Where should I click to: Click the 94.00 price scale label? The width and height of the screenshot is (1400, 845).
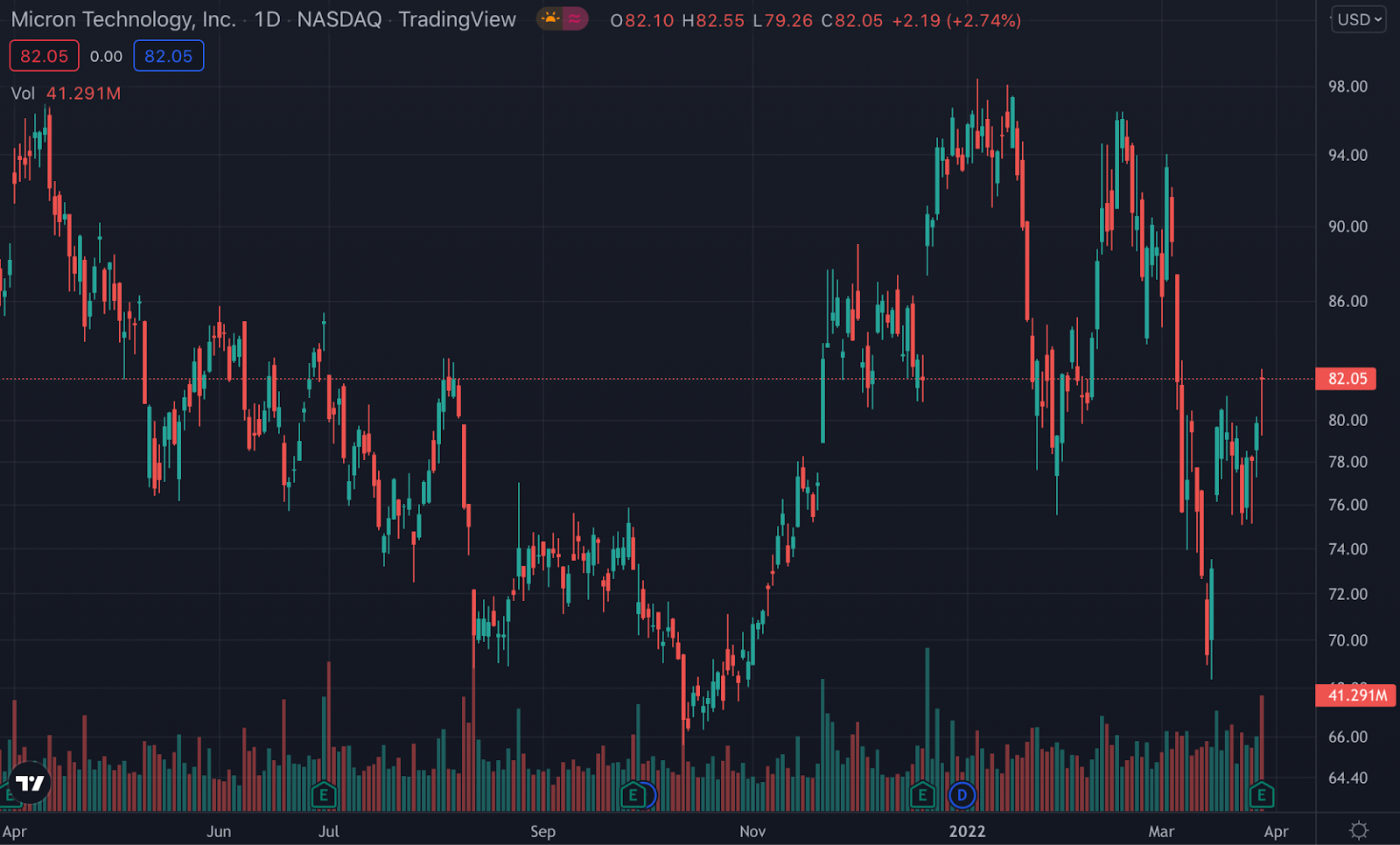1347,155
